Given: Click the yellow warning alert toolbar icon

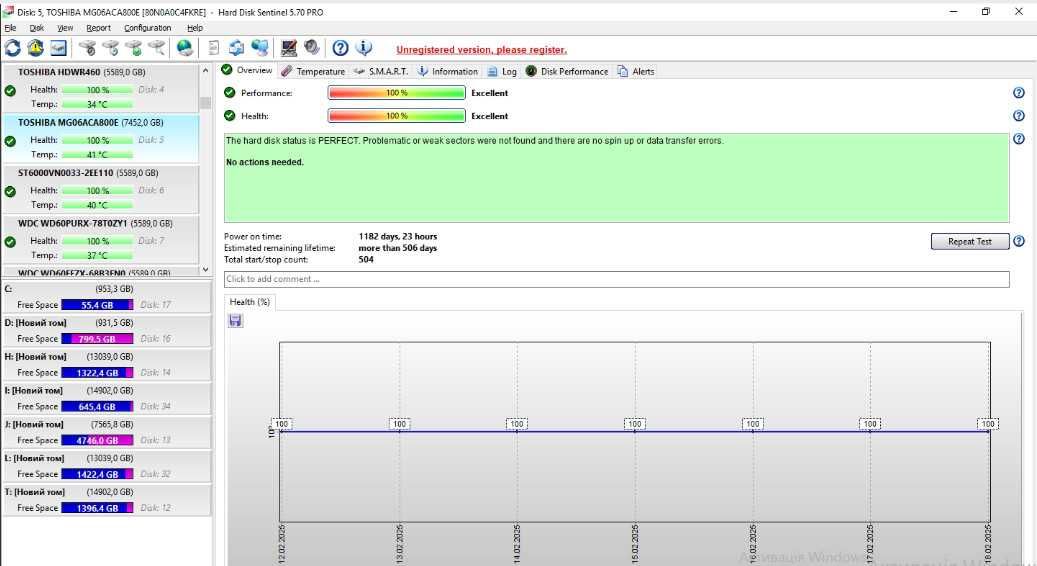Looking at the screenshot, I should tap(35, 48).
